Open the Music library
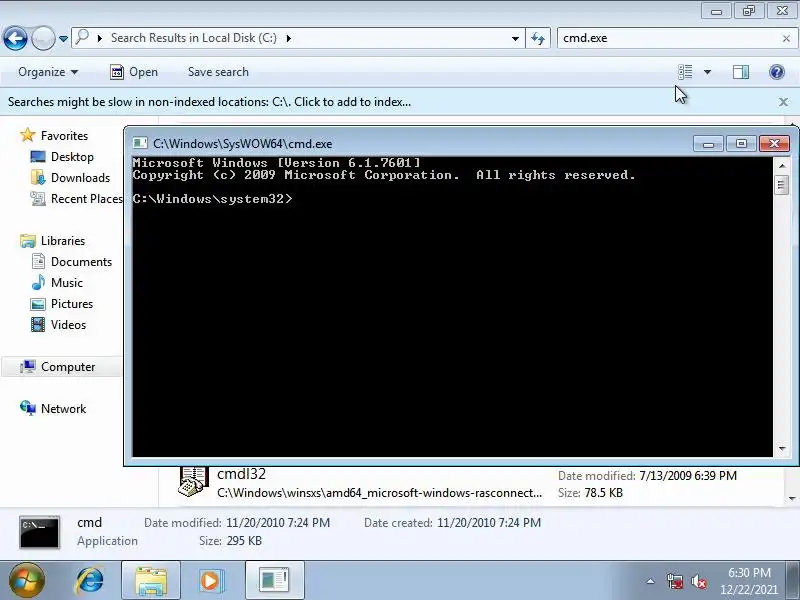800x600 pixels. (66, 283)
